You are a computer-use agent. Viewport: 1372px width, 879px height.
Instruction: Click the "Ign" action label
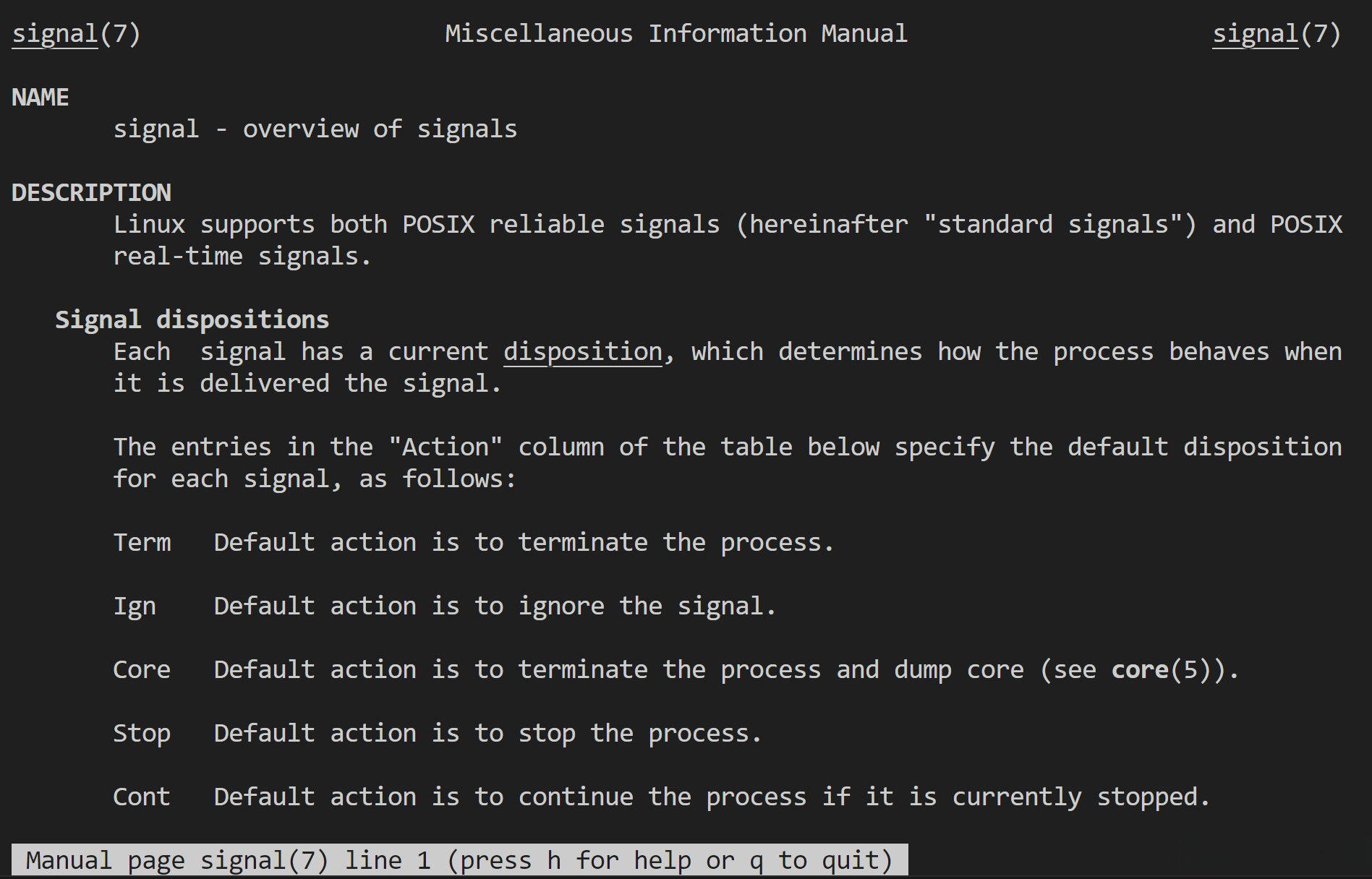coord(135,606)
